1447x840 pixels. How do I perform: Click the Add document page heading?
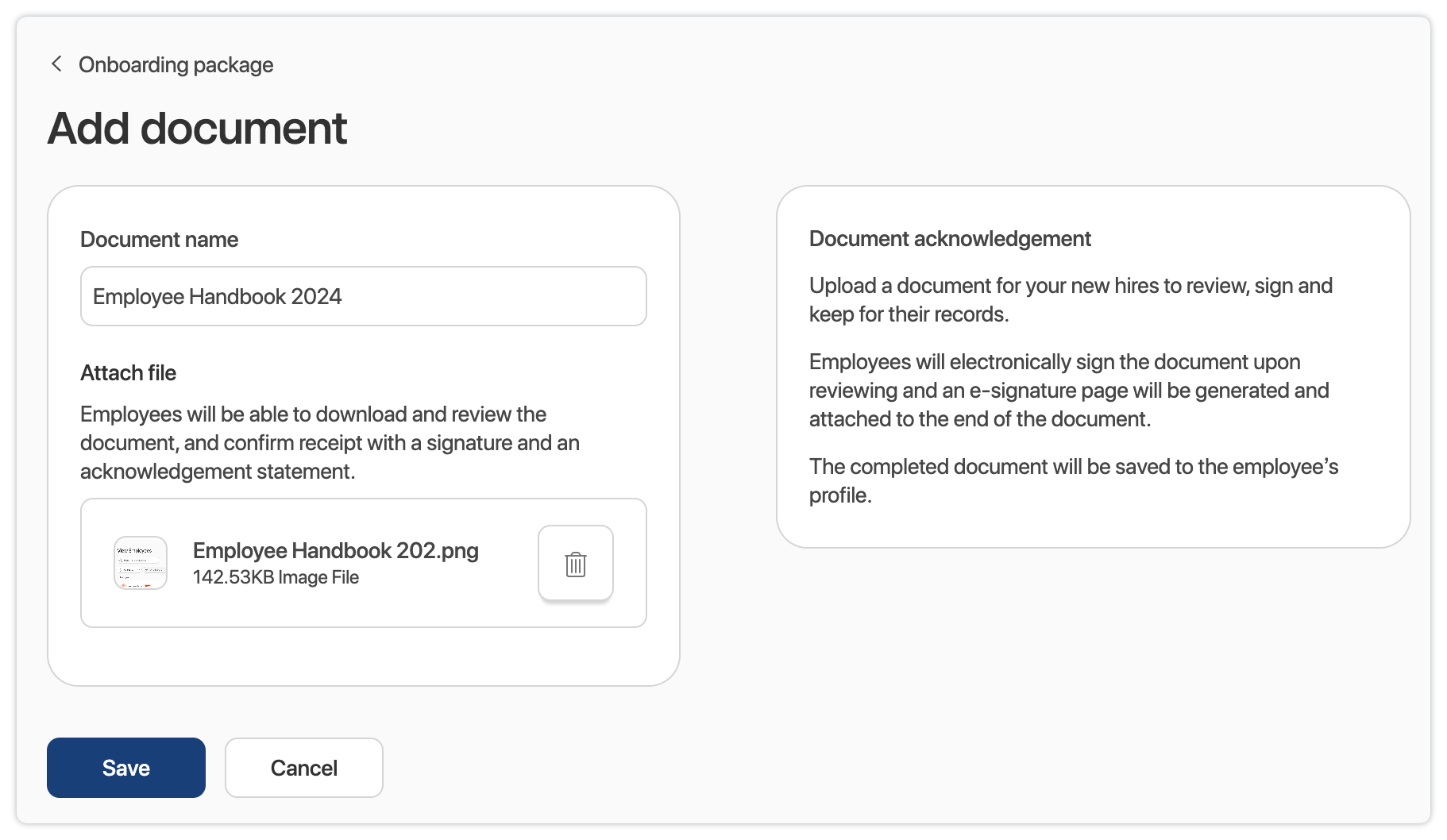pyautogui.click(x=197, y=128)
